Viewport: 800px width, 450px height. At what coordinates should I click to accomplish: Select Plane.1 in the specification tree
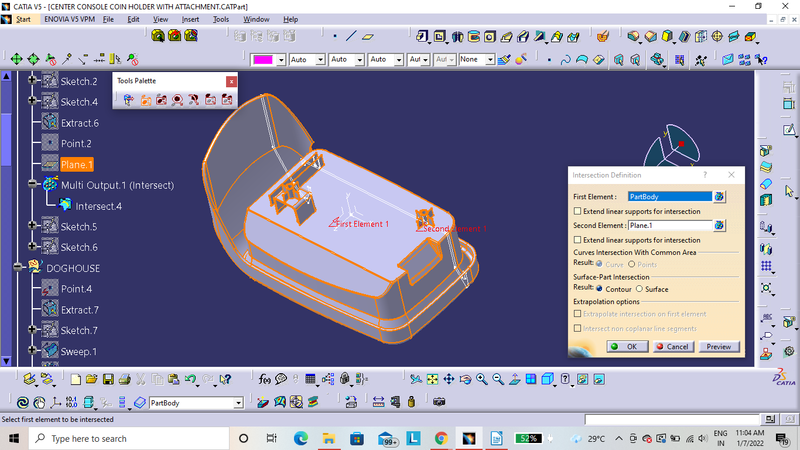[77, 164]
